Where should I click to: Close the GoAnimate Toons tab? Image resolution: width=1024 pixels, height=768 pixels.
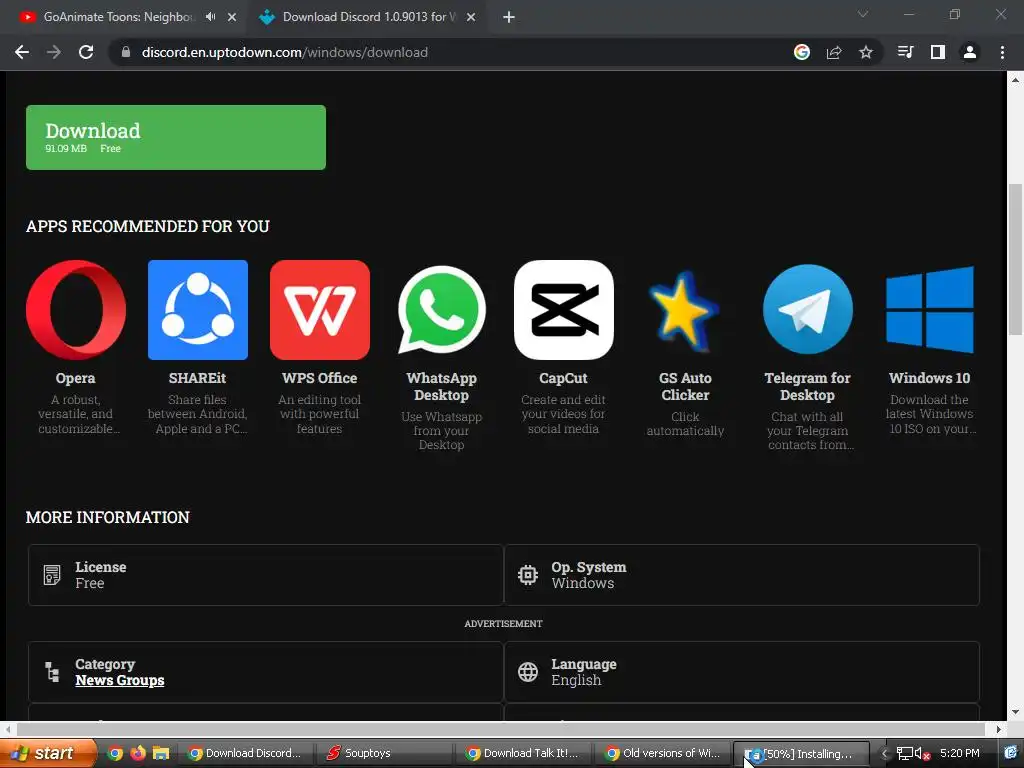tap(232, 17)
